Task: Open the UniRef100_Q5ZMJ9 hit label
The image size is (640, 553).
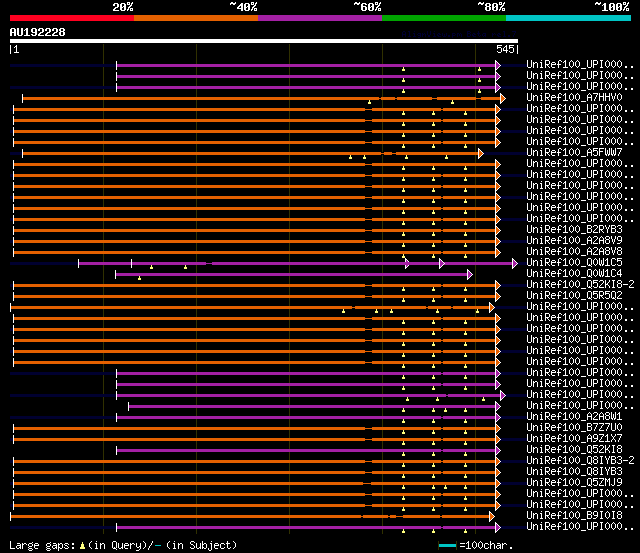Action: click(574, 482)
